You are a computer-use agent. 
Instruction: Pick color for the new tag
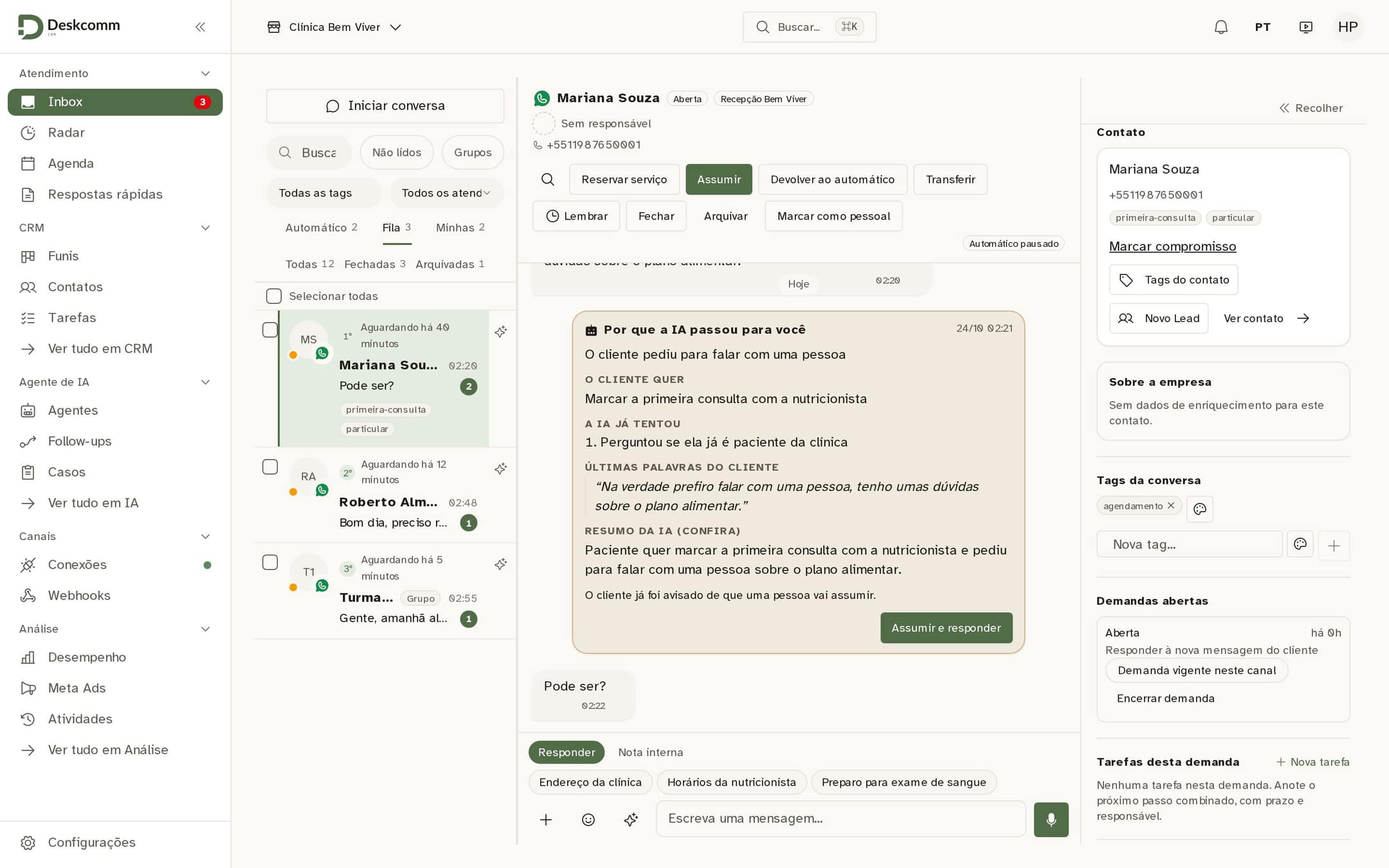pyautogui.click(x=1300, y=544)
